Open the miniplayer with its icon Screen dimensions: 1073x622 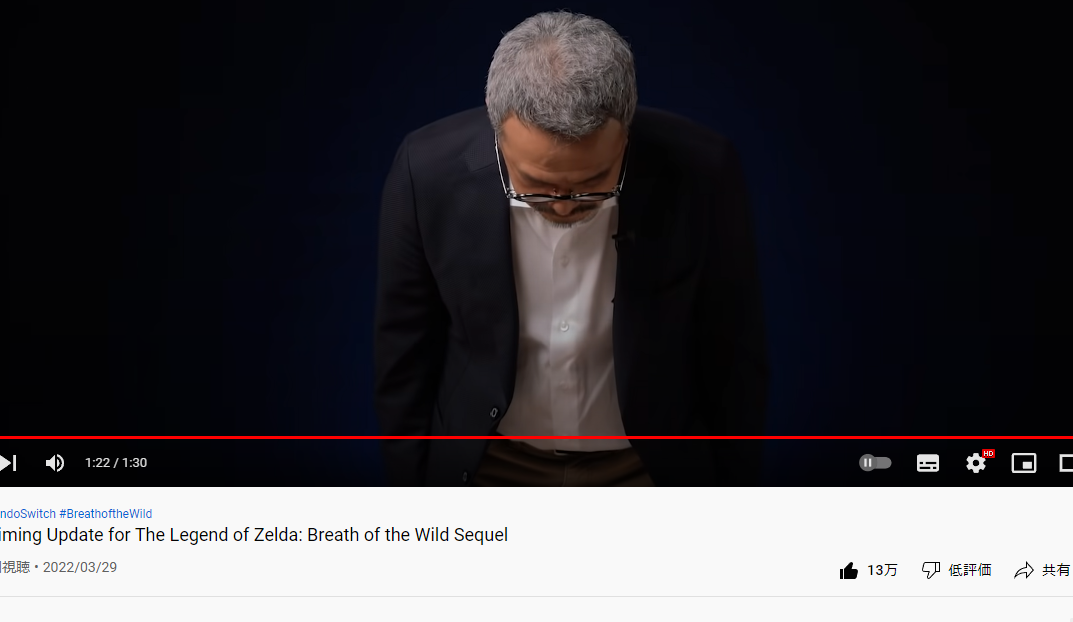click(x=1024, y=463)
